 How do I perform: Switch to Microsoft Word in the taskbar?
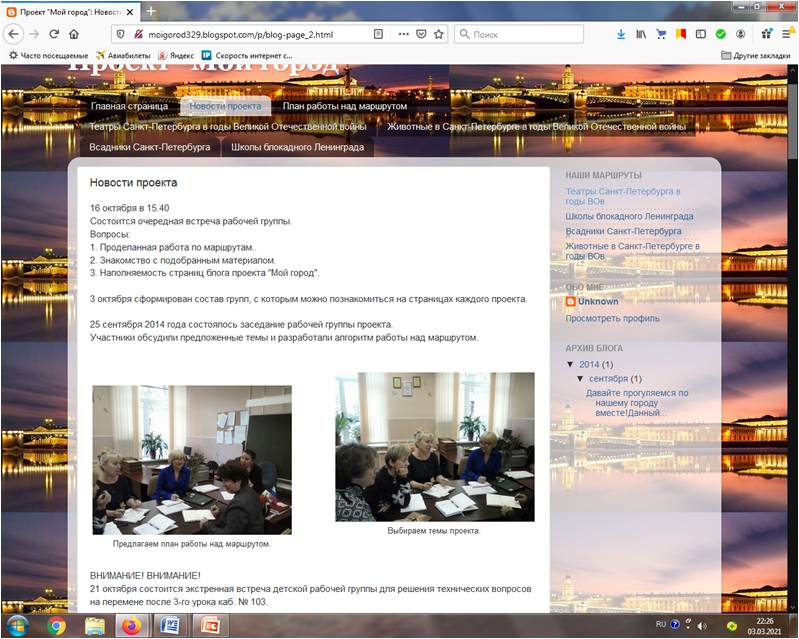[x=170, y=625]
